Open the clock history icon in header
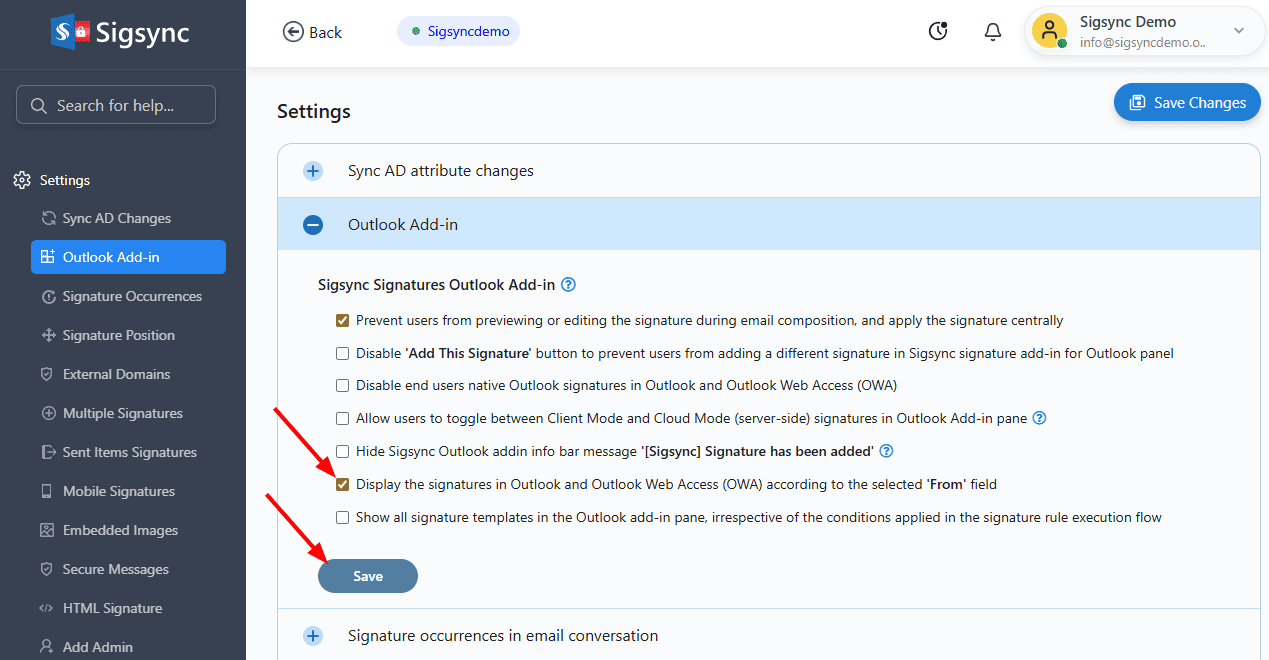1269x660 pixels. coord(938,32)
